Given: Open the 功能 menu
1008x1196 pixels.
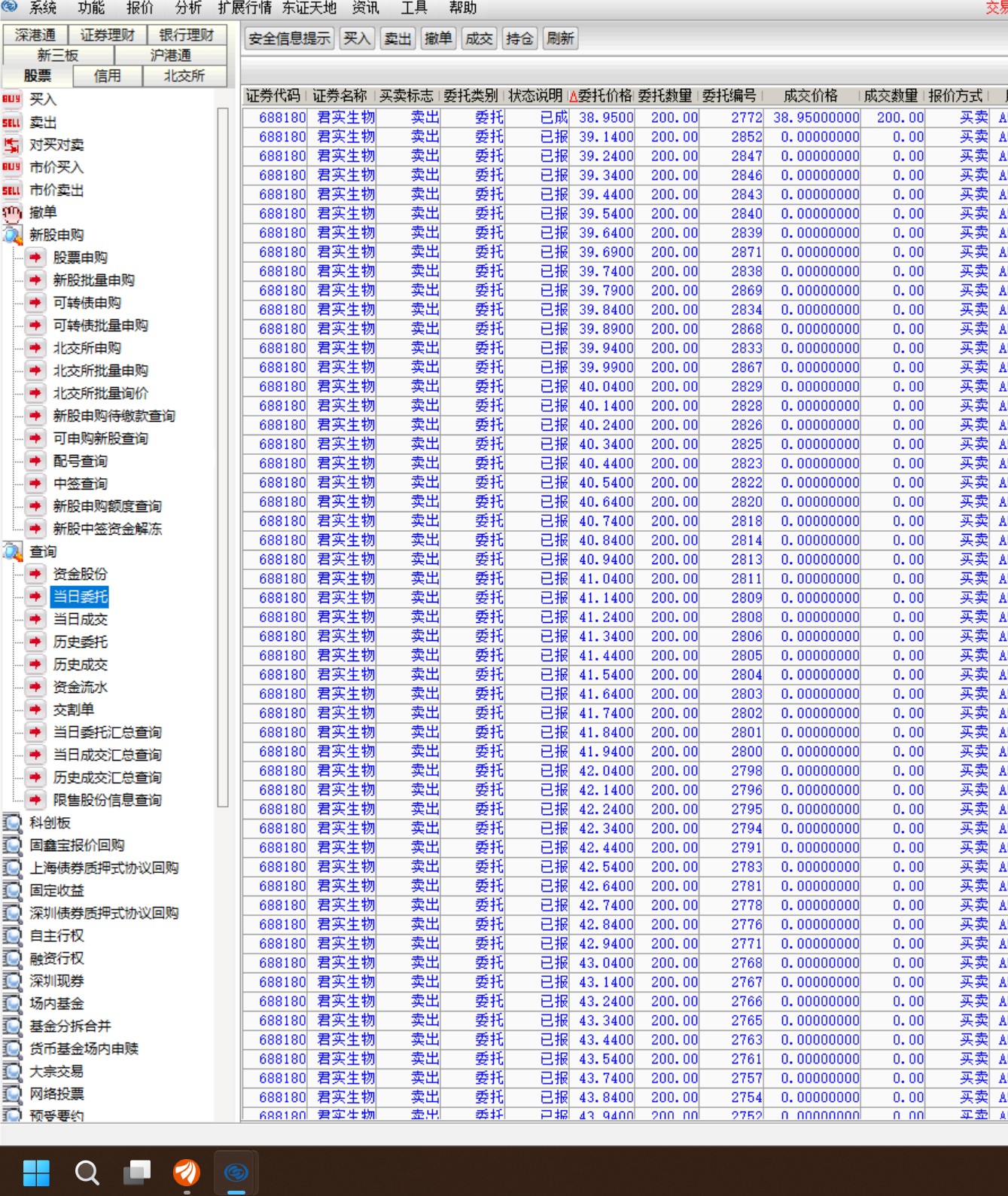Looking at the screenshot, I should [91, 8].
